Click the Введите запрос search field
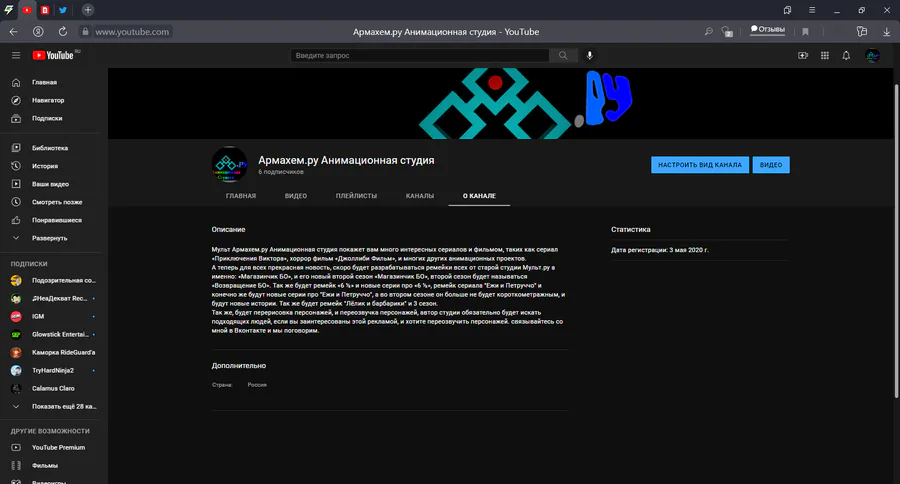This screenshot has height=484, width=900. 420,55
